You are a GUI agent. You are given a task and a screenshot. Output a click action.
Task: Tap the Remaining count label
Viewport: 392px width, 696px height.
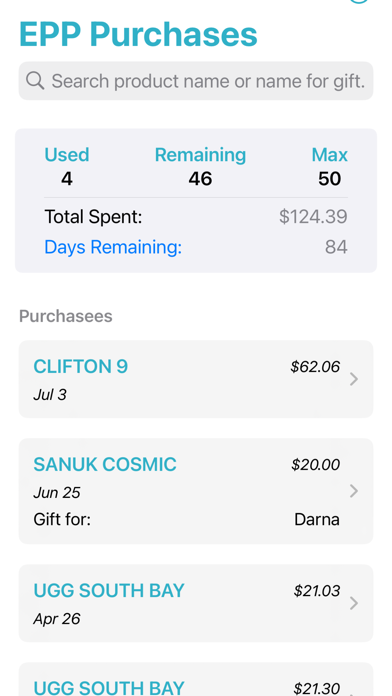tap(200, 155)
